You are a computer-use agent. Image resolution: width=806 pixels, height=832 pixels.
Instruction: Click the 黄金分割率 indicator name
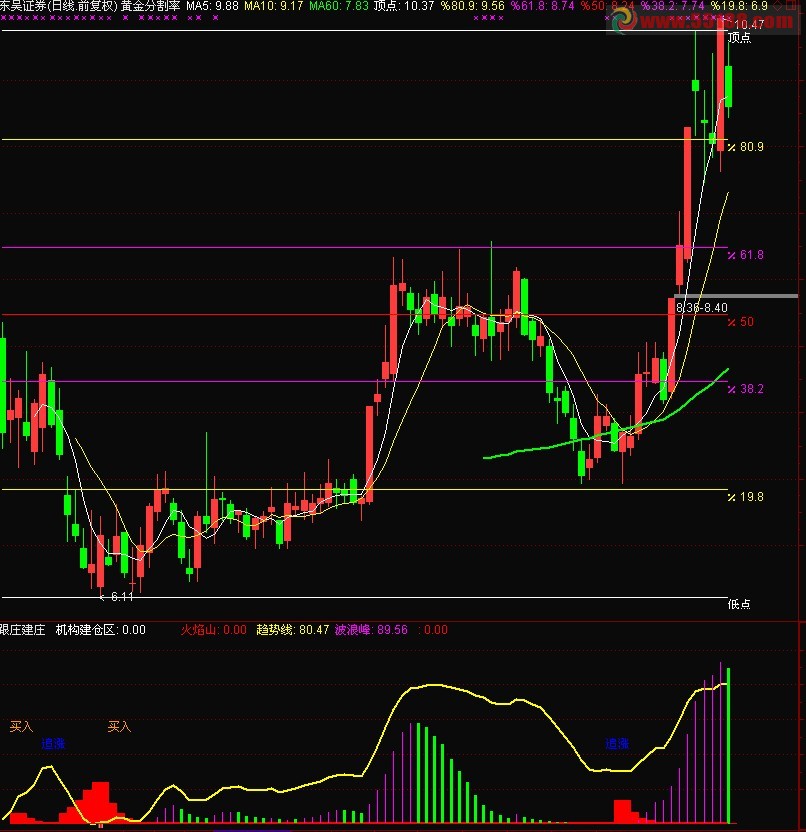(151, 6)
